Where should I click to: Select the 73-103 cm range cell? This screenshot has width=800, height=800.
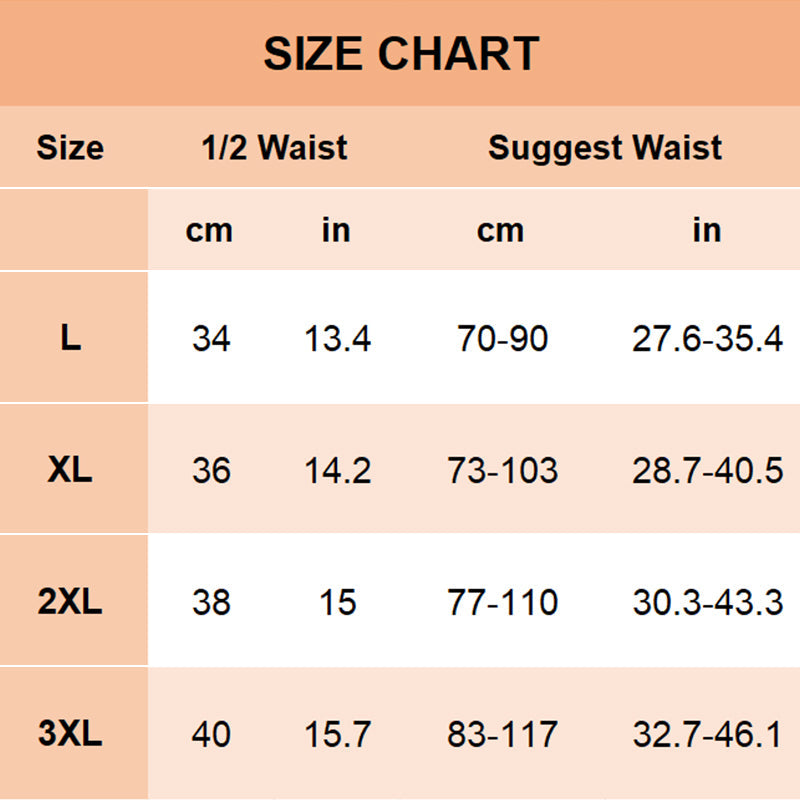(502, 471)
